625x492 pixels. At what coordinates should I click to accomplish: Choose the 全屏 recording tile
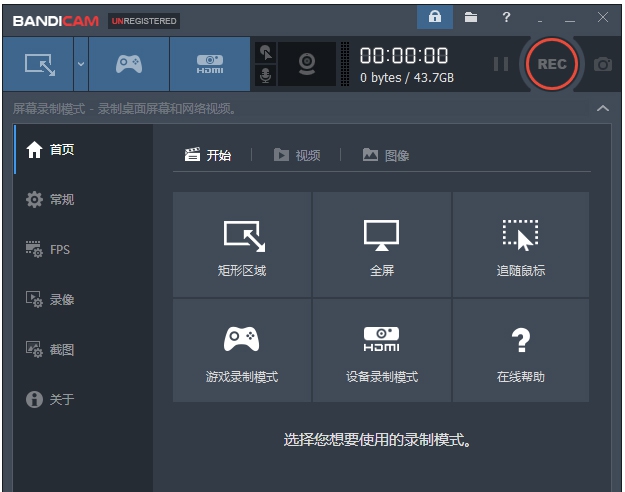pyautogui.click(x=382, y=244)
